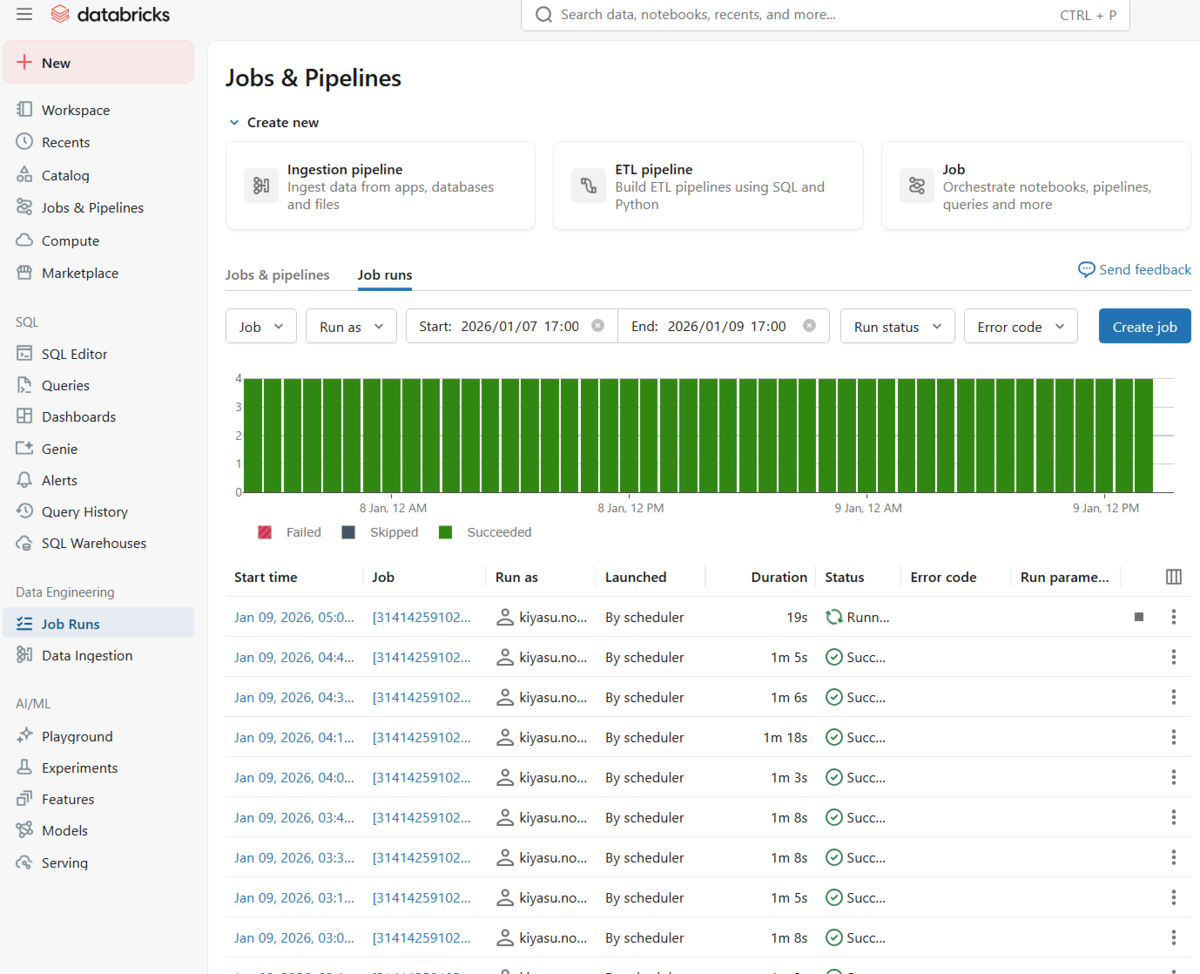Click the Data Ingestion icon
The width and height of the screenshot is (1200, 974).
pyautogui.click(x=24, y=656)
